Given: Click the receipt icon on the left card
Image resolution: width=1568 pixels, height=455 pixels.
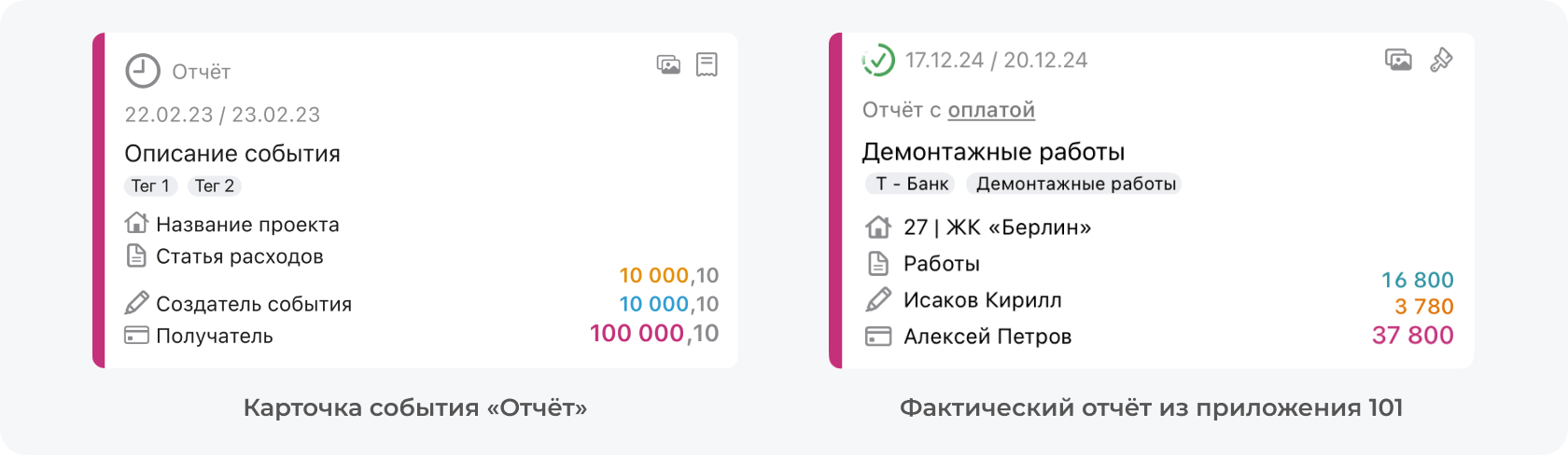Looking at the screenshot, I should (x=707, y=64).
